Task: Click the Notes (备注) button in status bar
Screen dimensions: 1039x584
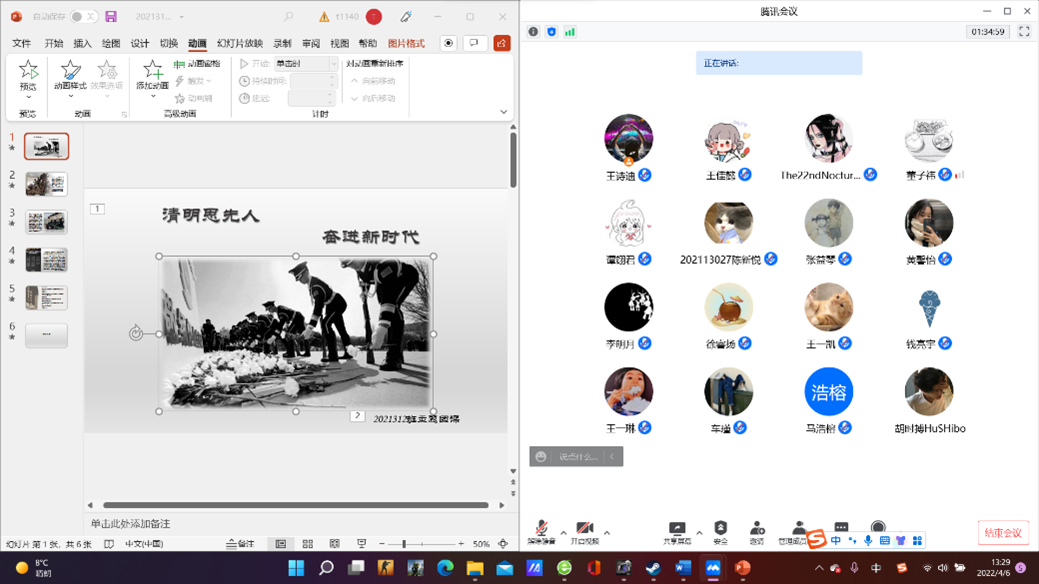Action: 240,544
